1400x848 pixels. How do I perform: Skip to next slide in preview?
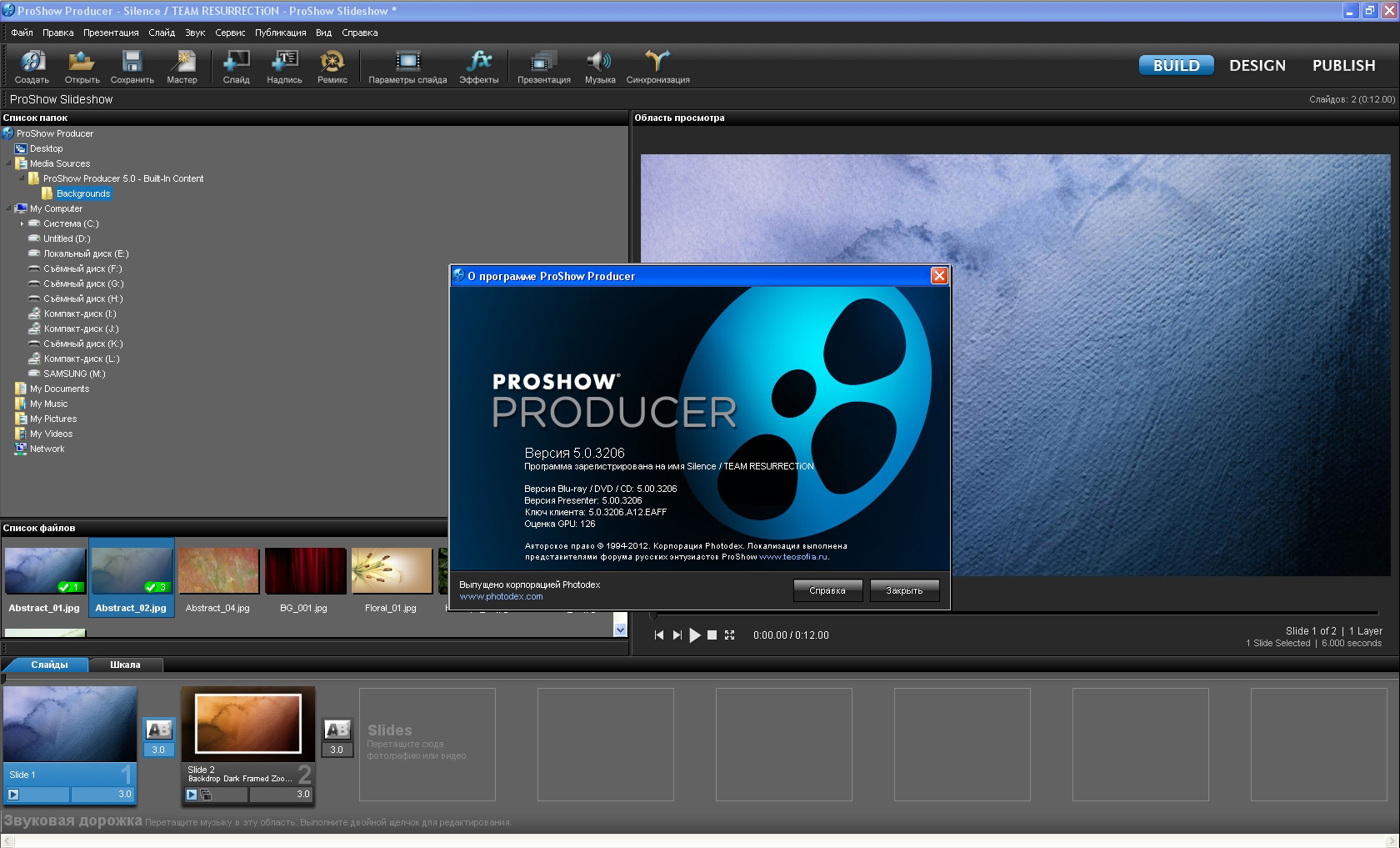(677, 635)
